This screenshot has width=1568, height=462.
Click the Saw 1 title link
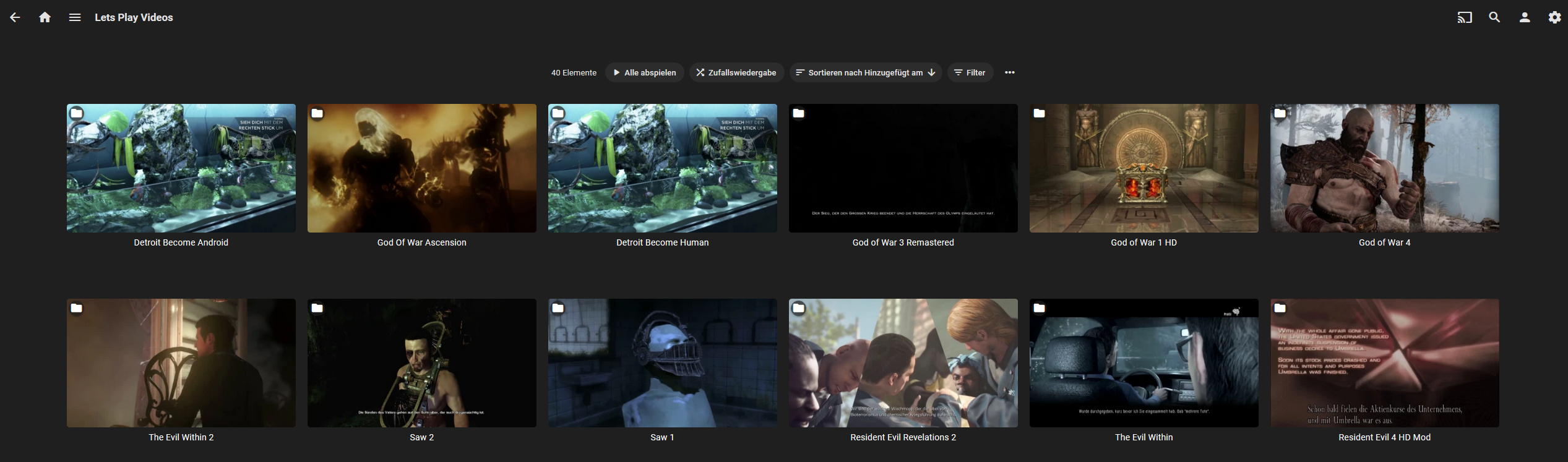[663, 437]
